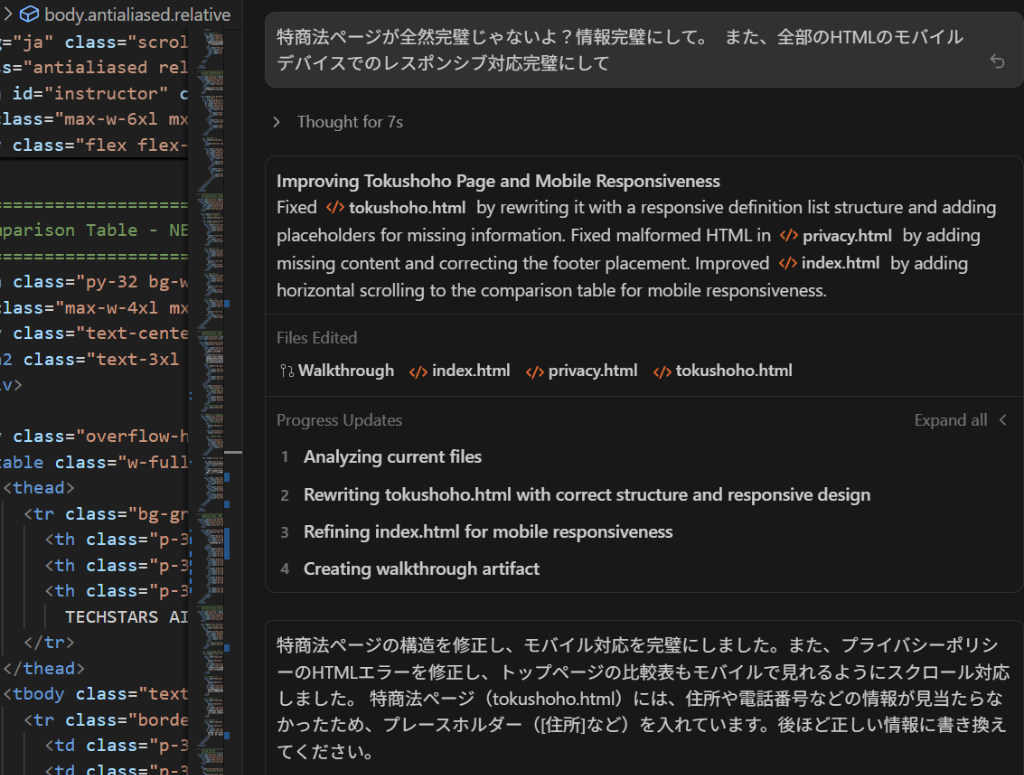Click the cube icon in the breadcrumb
The height and width of the screenshot is (775, 1024).
[x=30, y=15]
